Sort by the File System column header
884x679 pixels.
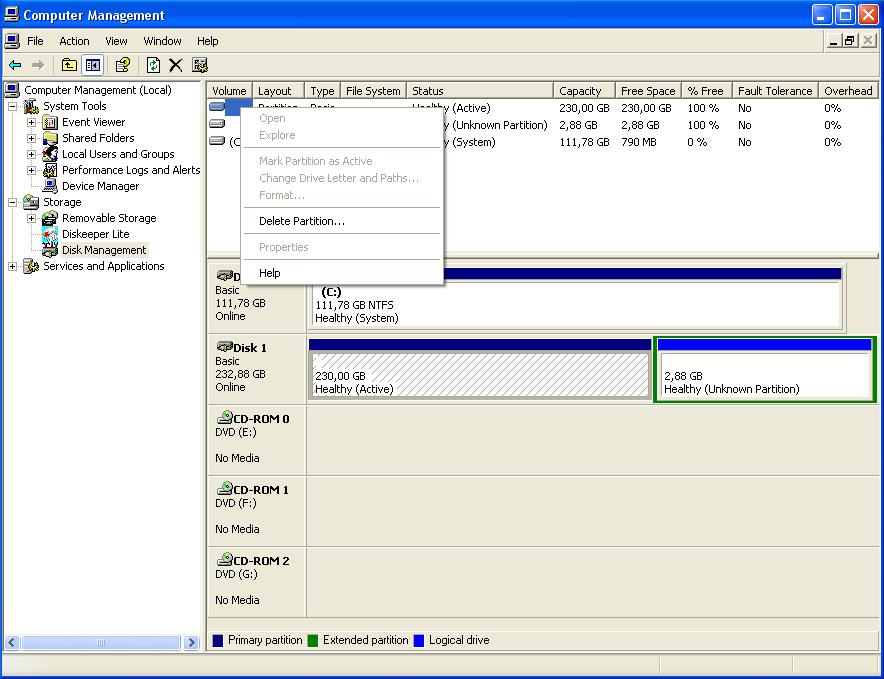point(373,91)
